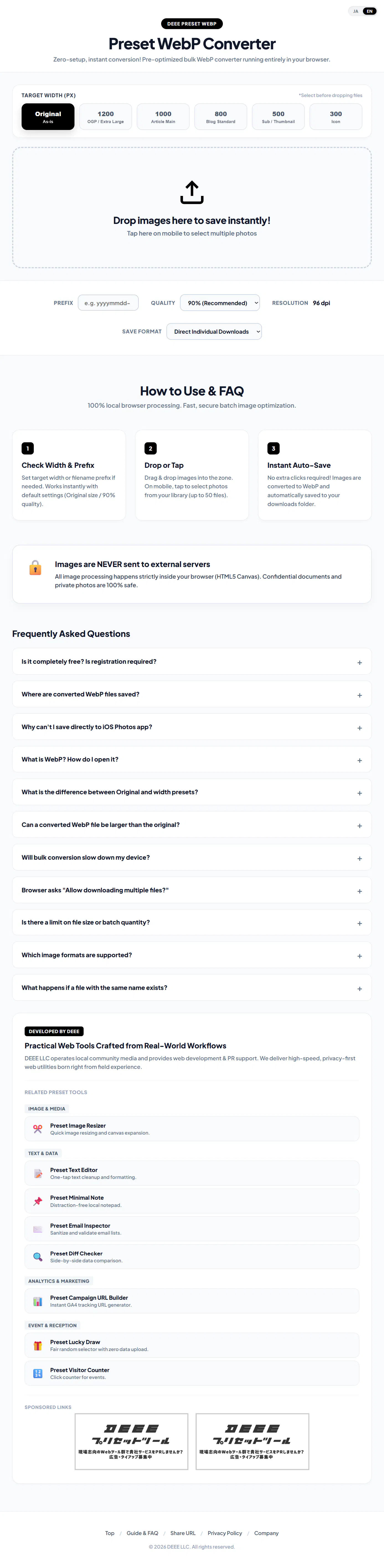This screenshot has width=384, height=1568.
Task: Expand "What is WebP? How do I open it?" question
Action: [192, 760]
